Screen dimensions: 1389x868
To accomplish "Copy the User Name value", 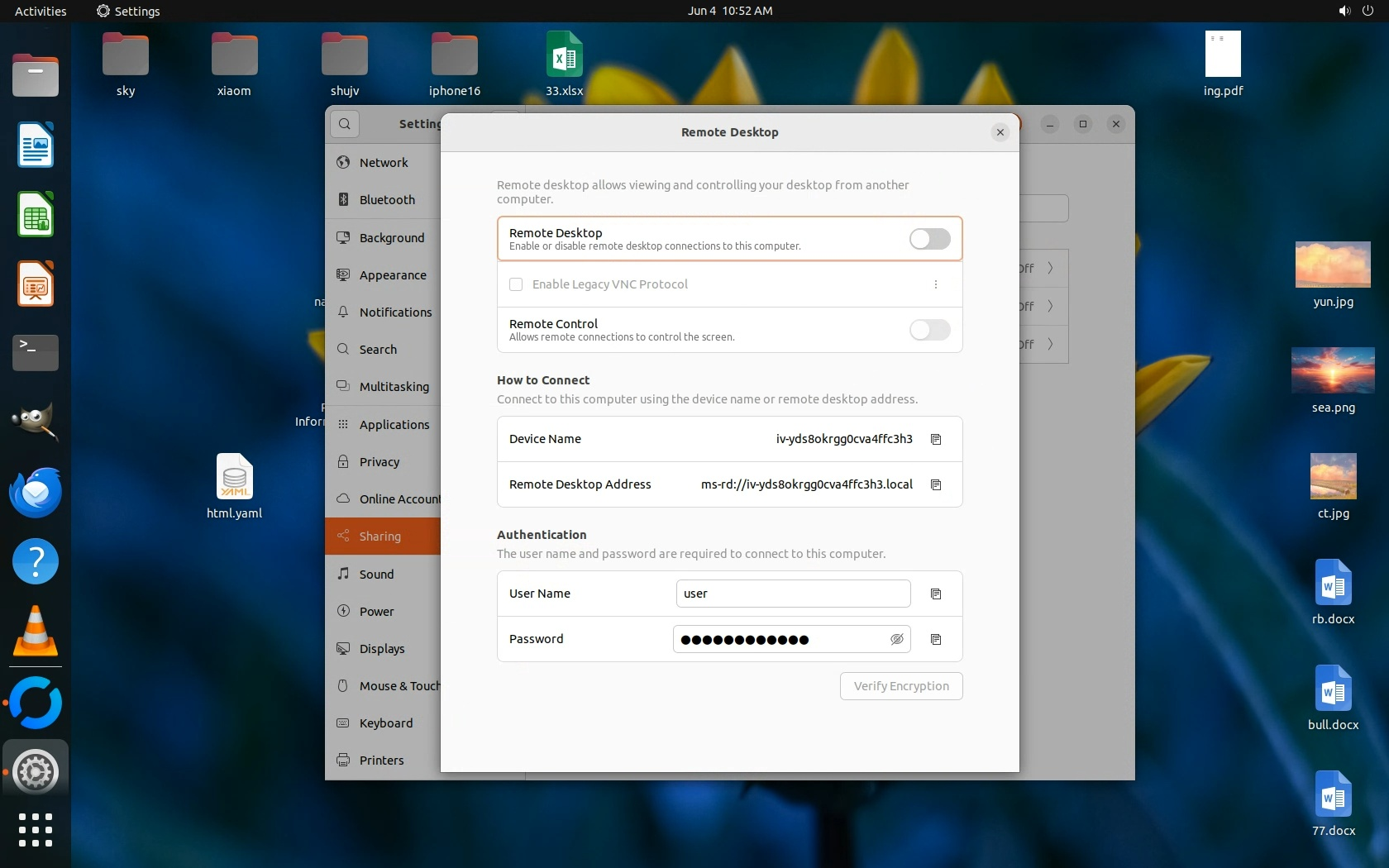I will point(936,594).
